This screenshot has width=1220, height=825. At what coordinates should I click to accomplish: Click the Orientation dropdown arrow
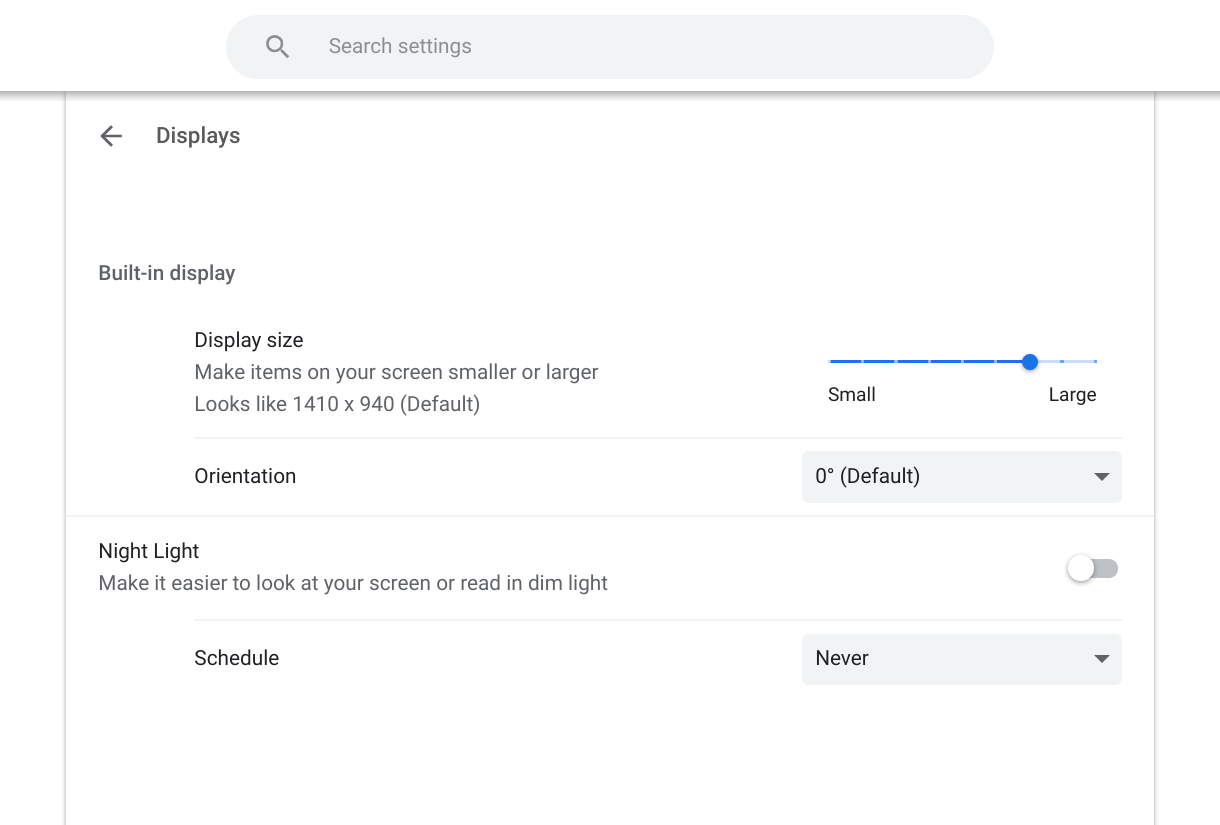[x=1101, y=477]
